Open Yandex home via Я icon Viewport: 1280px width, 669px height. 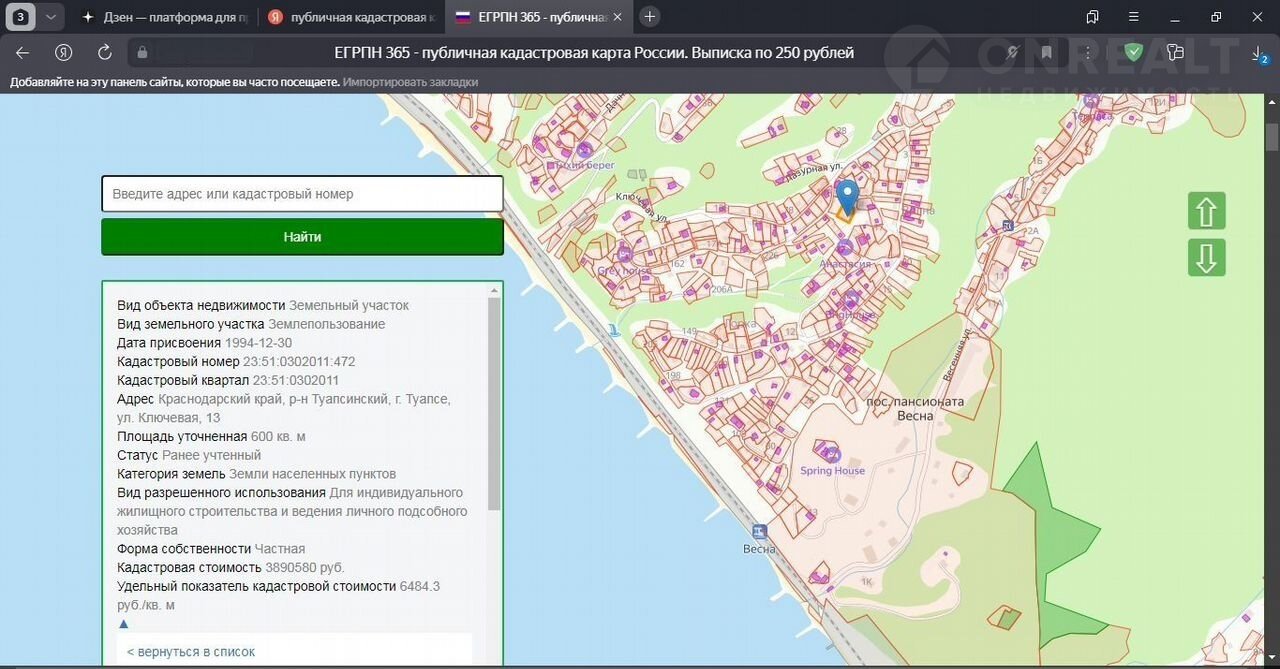(x=64, y=53)
